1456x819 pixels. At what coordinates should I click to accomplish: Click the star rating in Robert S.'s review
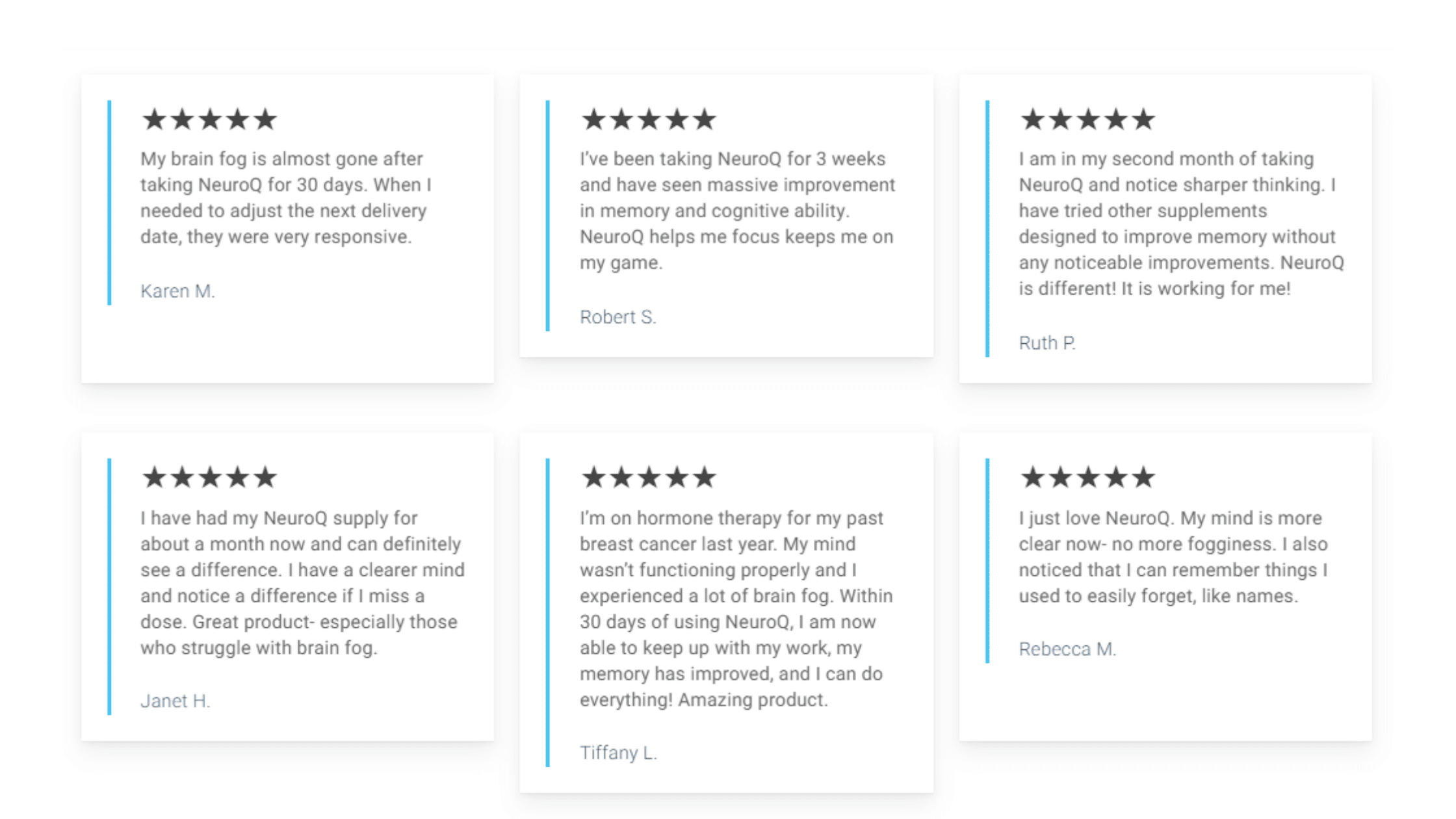649,120
